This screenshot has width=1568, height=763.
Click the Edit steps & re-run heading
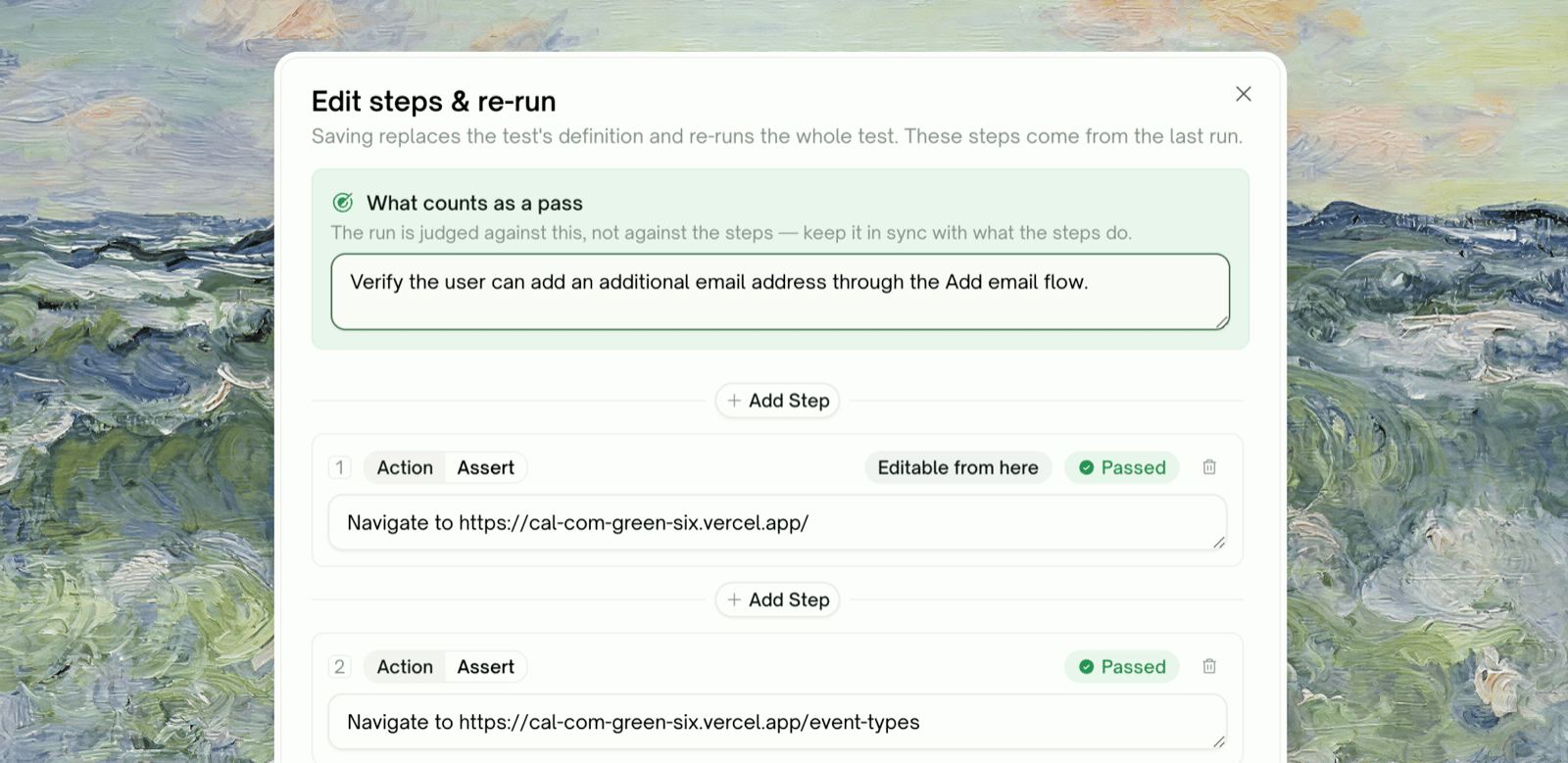coord(433,101)
